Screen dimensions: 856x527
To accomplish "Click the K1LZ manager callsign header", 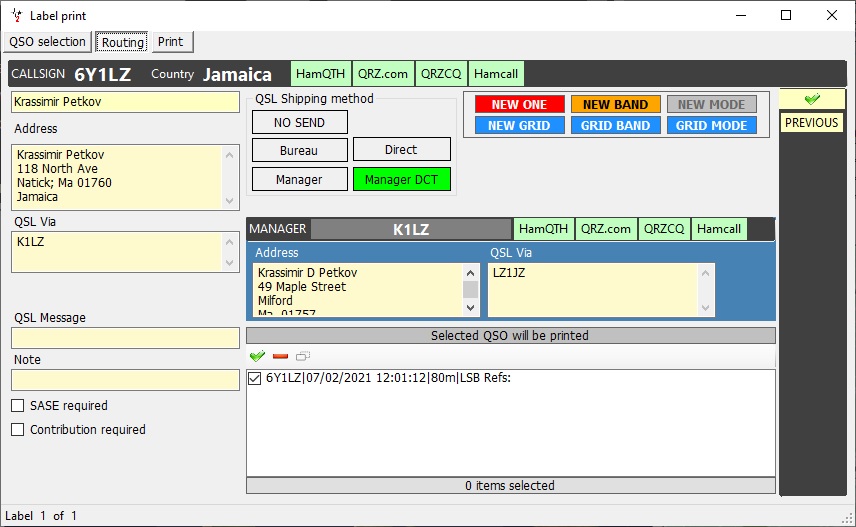I will (411, 229).
